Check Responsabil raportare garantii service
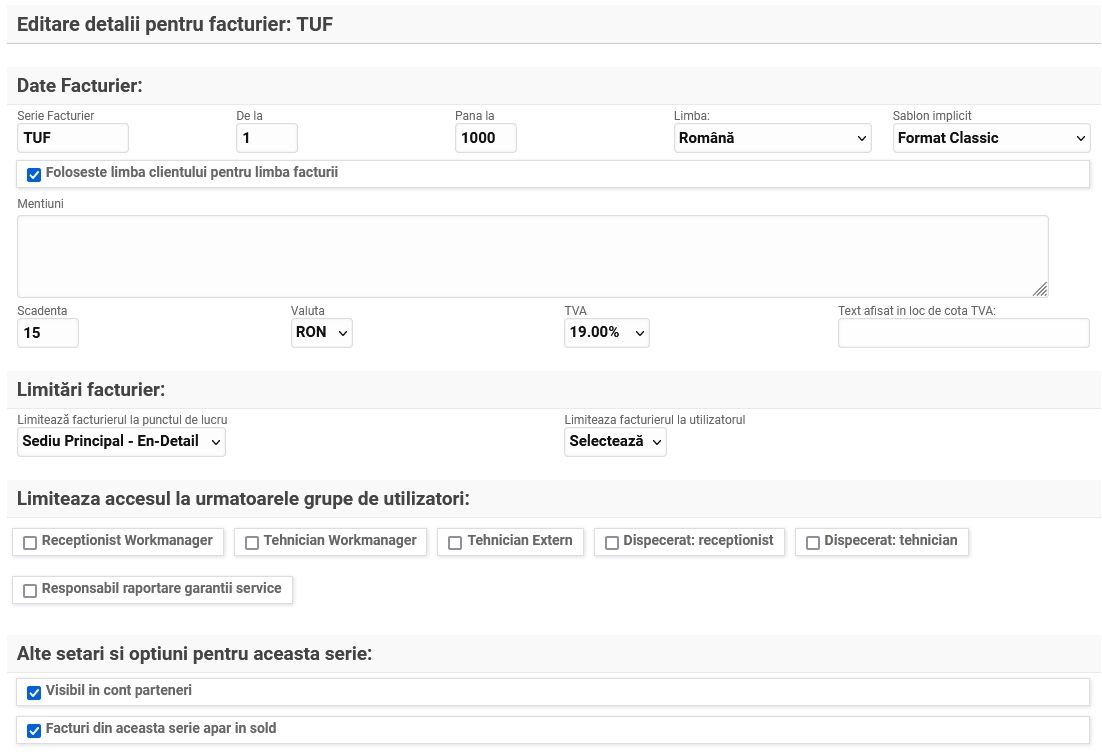Image resolution: width=1102 pixels, height=752 pixels. click(x=30, y=590)
